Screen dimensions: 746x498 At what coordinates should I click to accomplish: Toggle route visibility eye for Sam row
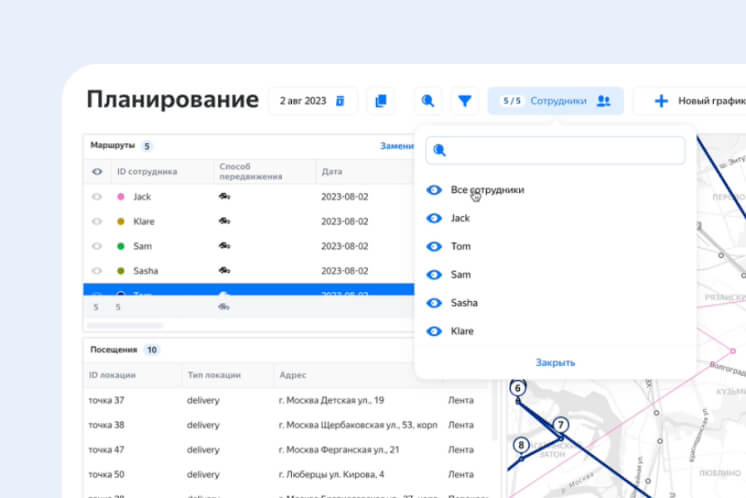97,246
